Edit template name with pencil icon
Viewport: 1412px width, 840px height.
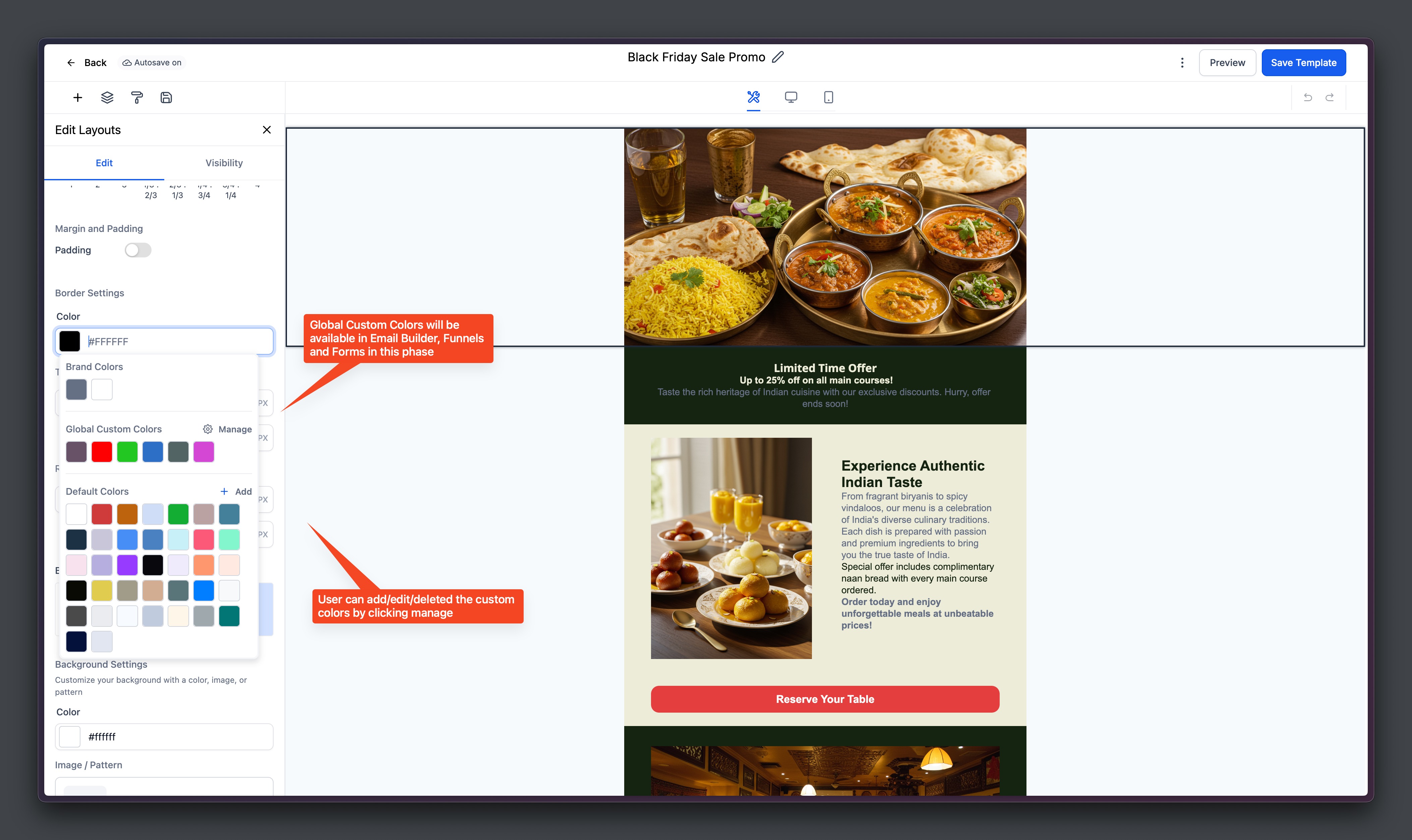(x=778, y=57)
